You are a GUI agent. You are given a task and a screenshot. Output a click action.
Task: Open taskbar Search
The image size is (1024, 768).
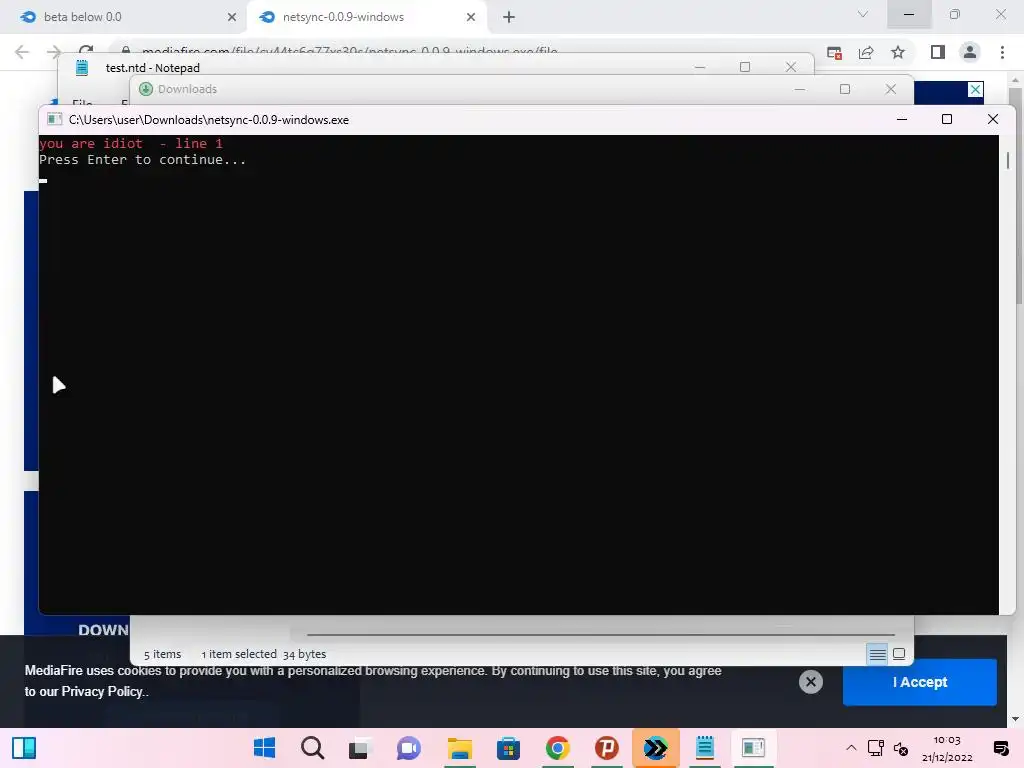(x=313, y=748)
